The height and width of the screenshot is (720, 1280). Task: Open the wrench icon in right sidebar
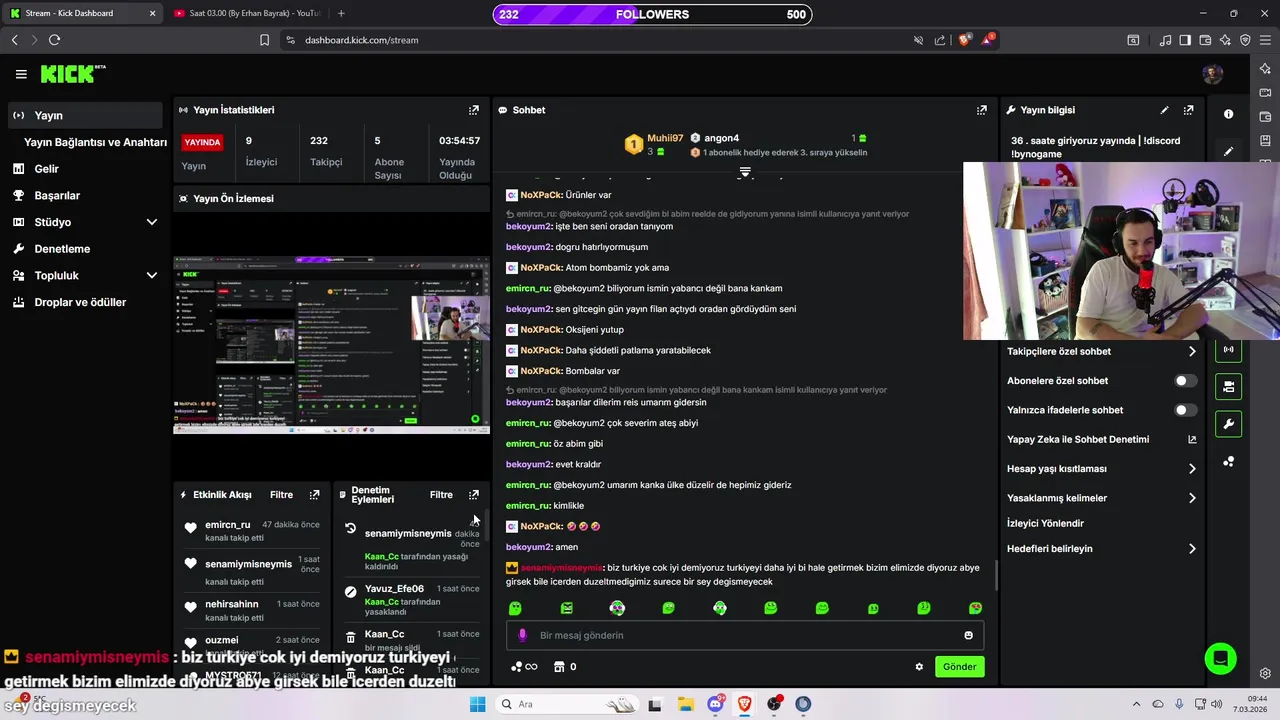[x=1229, y=424]
